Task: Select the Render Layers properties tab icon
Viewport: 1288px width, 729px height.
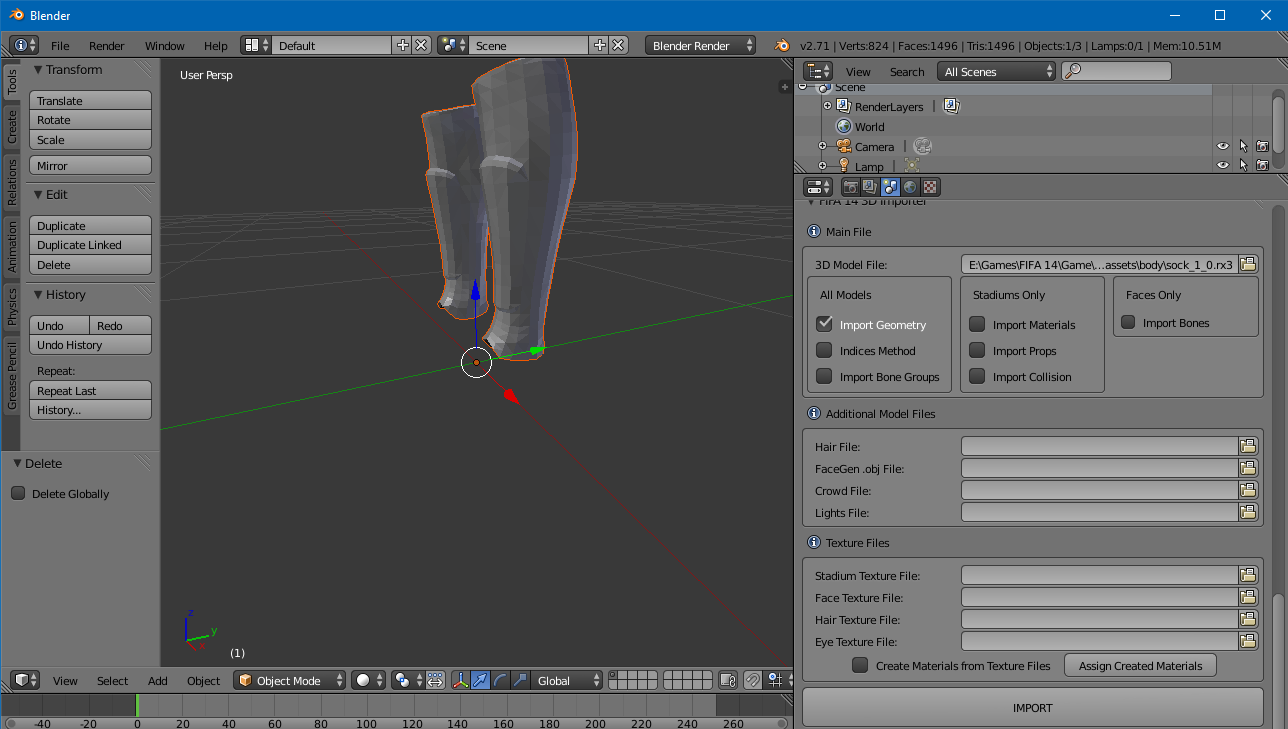Action: [870, 187]
